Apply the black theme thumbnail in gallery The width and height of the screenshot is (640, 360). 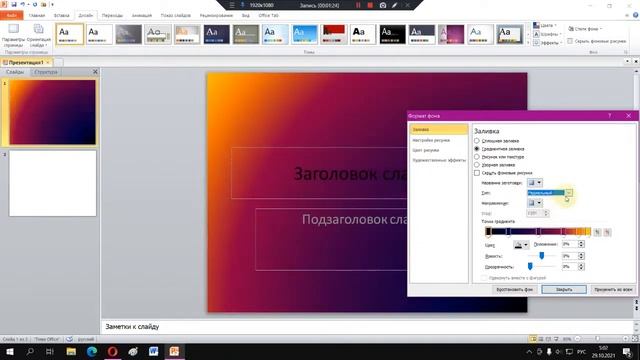tap(392, 34)
